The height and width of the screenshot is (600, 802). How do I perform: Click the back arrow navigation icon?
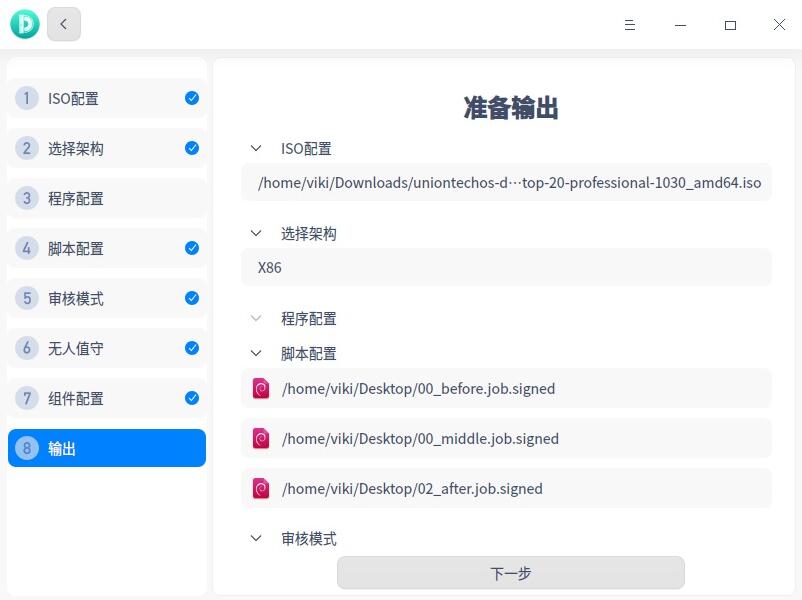pyautogui.click(x=63, y=24)
